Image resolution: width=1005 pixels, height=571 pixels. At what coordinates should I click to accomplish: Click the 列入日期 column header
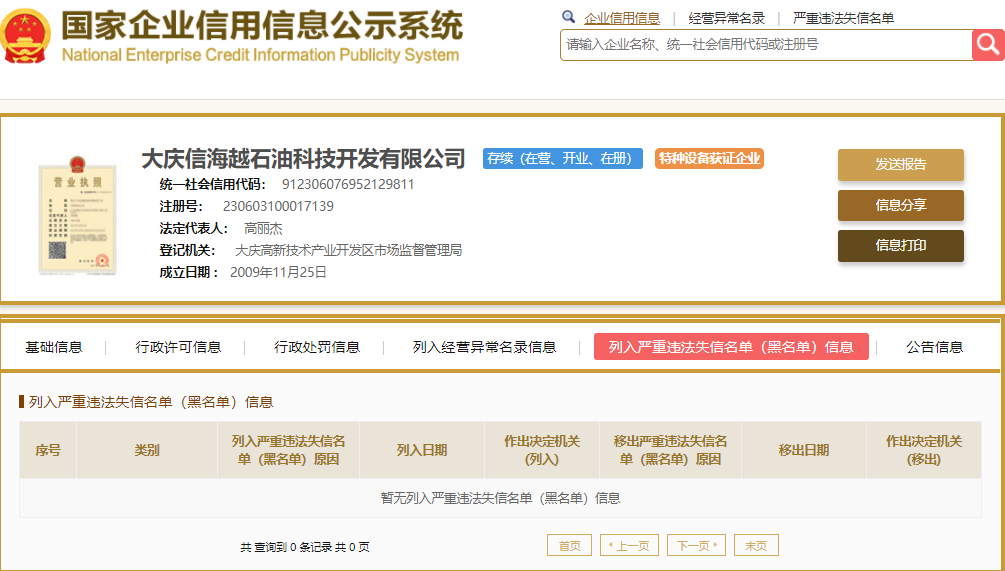(422, 450)
